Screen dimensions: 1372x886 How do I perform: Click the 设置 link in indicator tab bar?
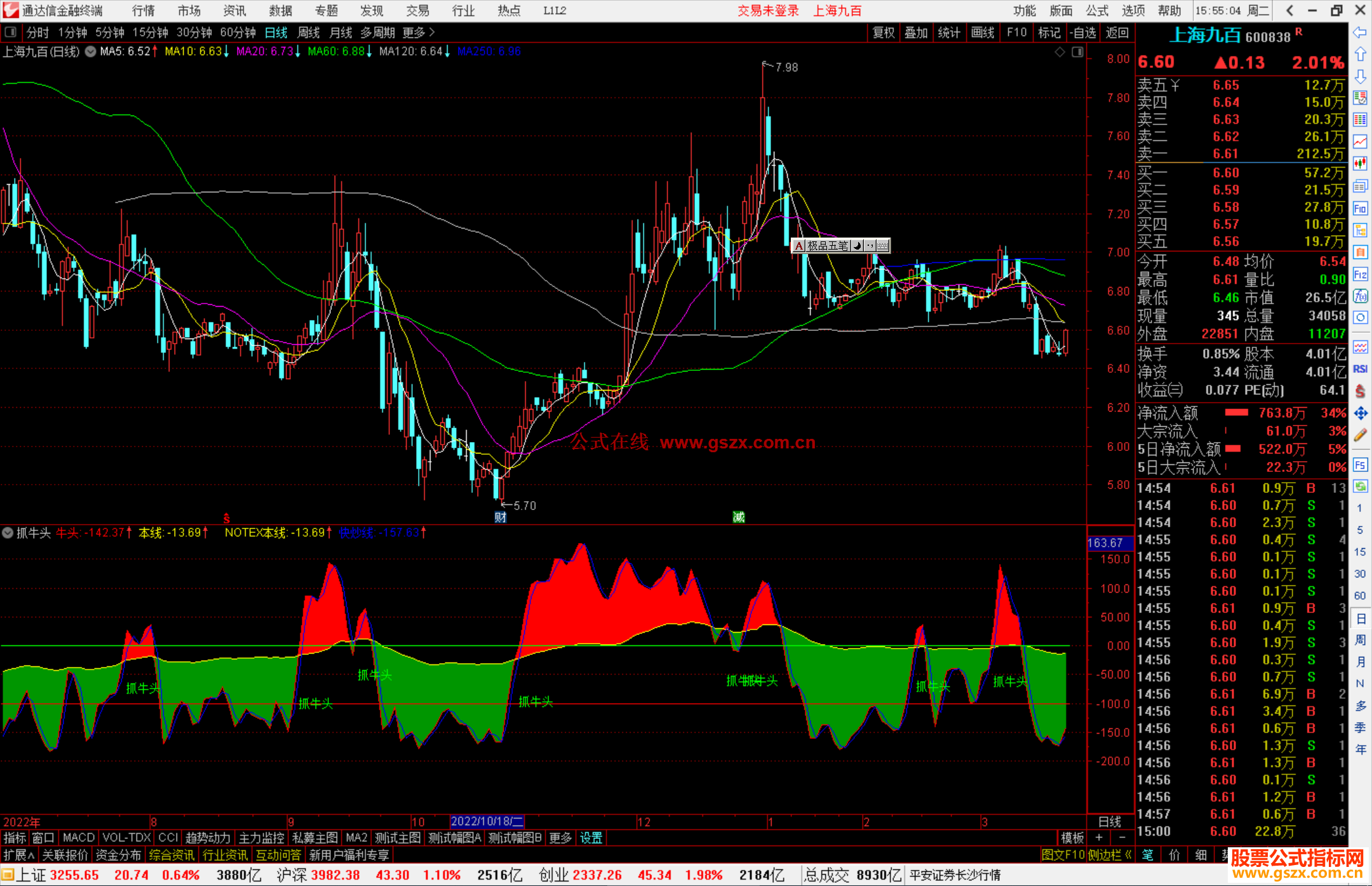pos(591,838)
